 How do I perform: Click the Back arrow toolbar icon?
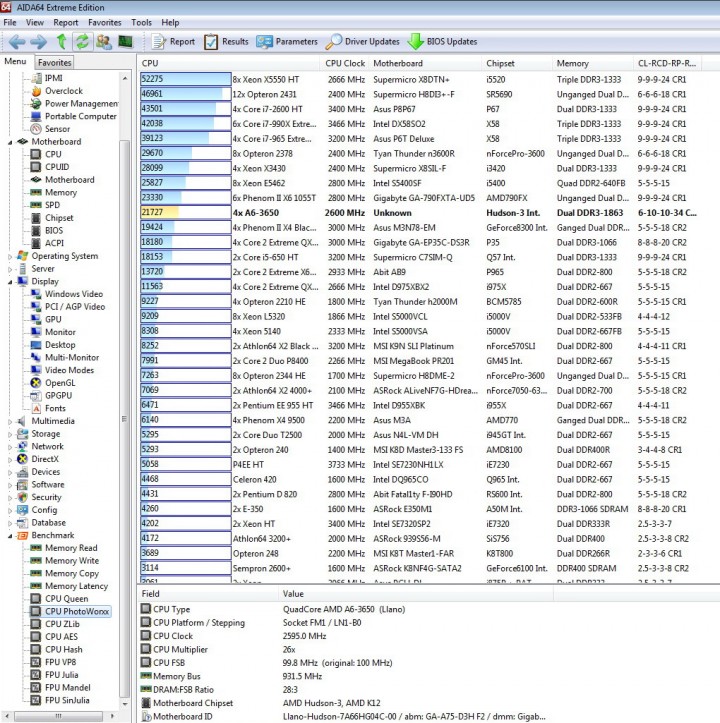pos(17,42)
